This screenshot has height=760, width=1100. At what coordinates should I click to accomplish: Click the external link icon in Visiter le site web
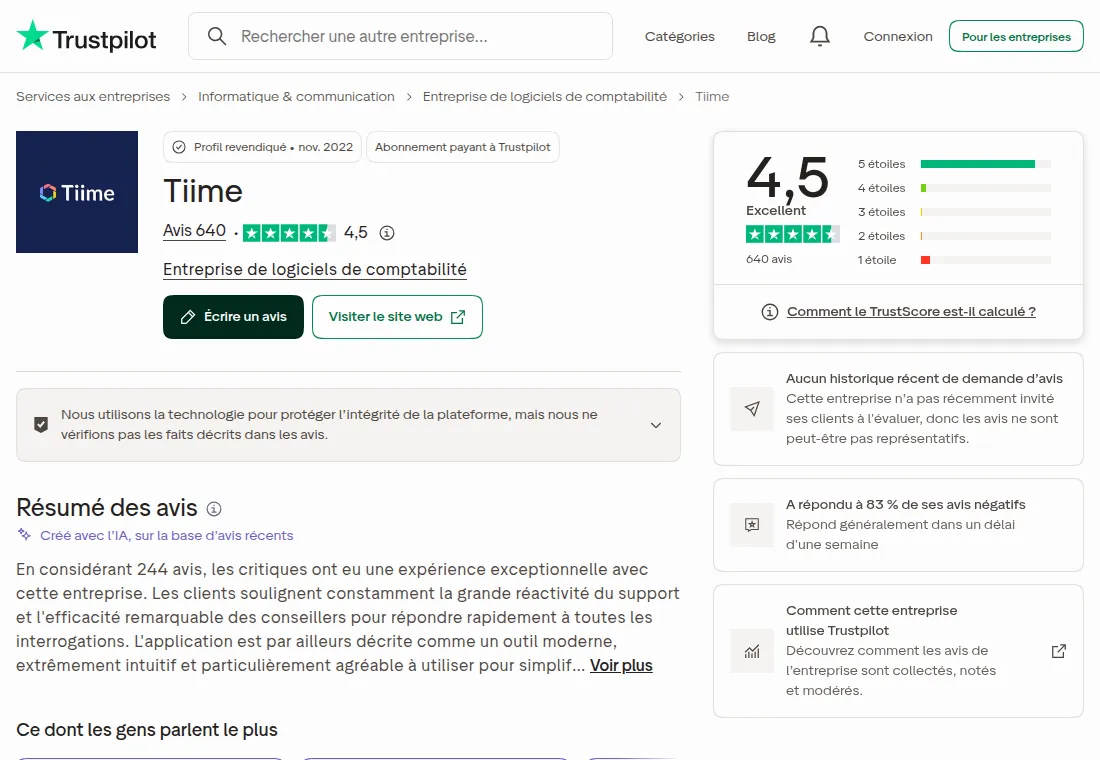[457, 317]
